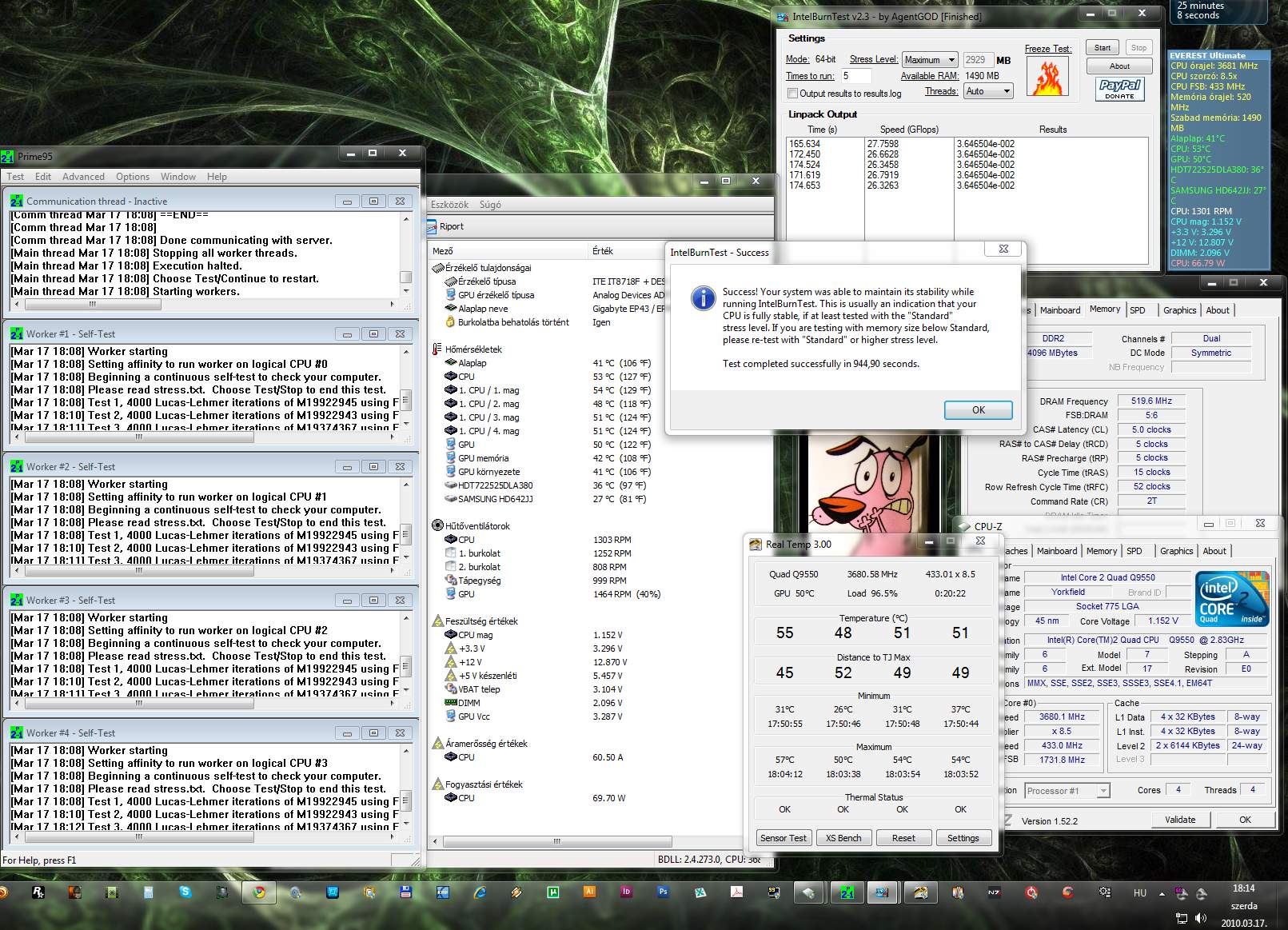Click the Times to run input field
Image resolution: width=1288 pixels, height=930 pixels.
(x=855, y=76)
